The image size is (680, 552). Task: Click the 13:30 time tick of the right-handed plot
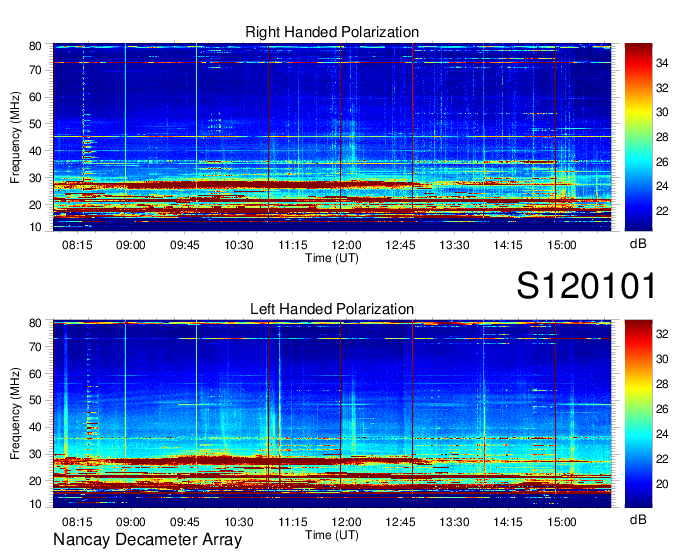[454, 245]
